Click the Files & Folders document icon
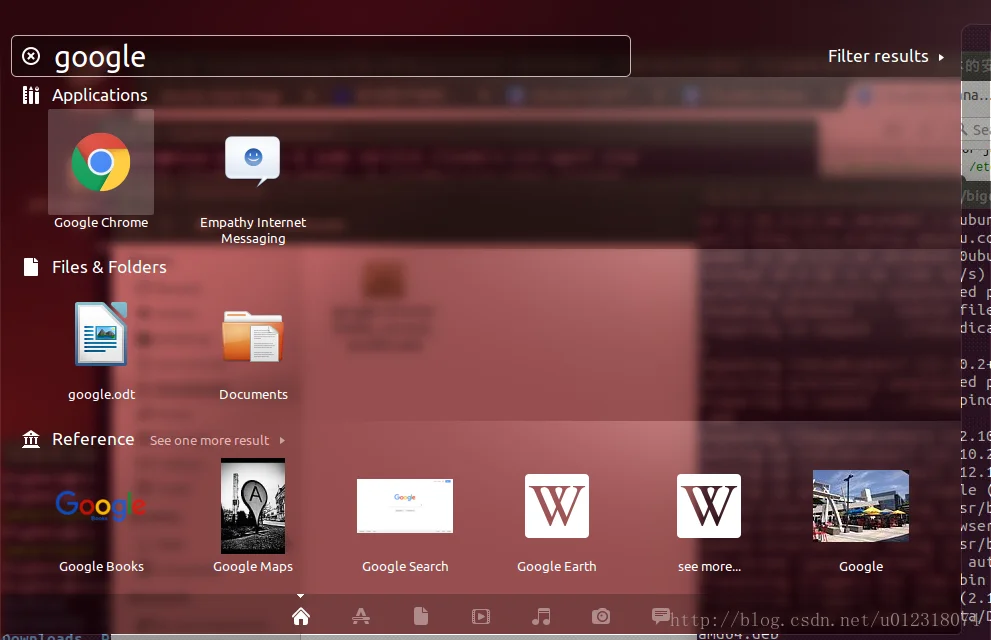This screenshot has height=640, width=991. 31,267
